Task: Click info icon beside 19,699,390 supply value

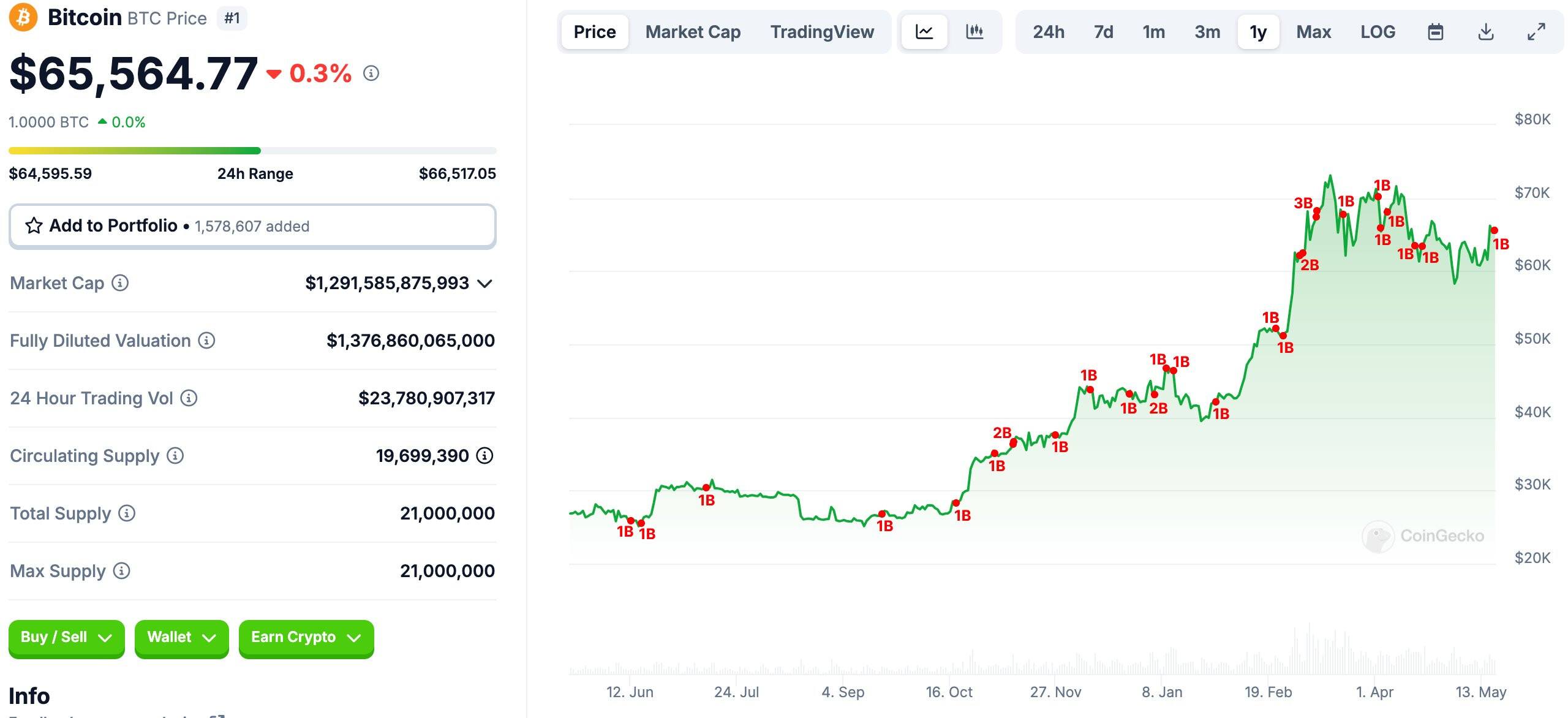Action: 484,456
